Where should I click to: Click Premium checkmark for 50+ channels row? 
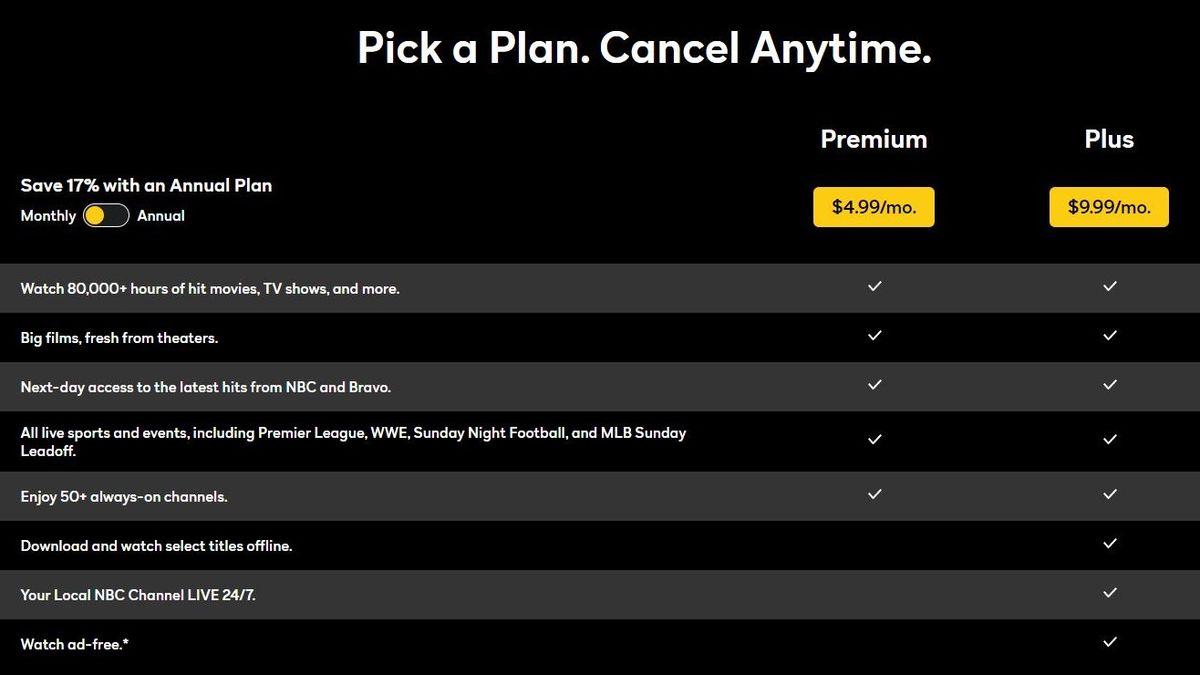click(x=875, y=494)
